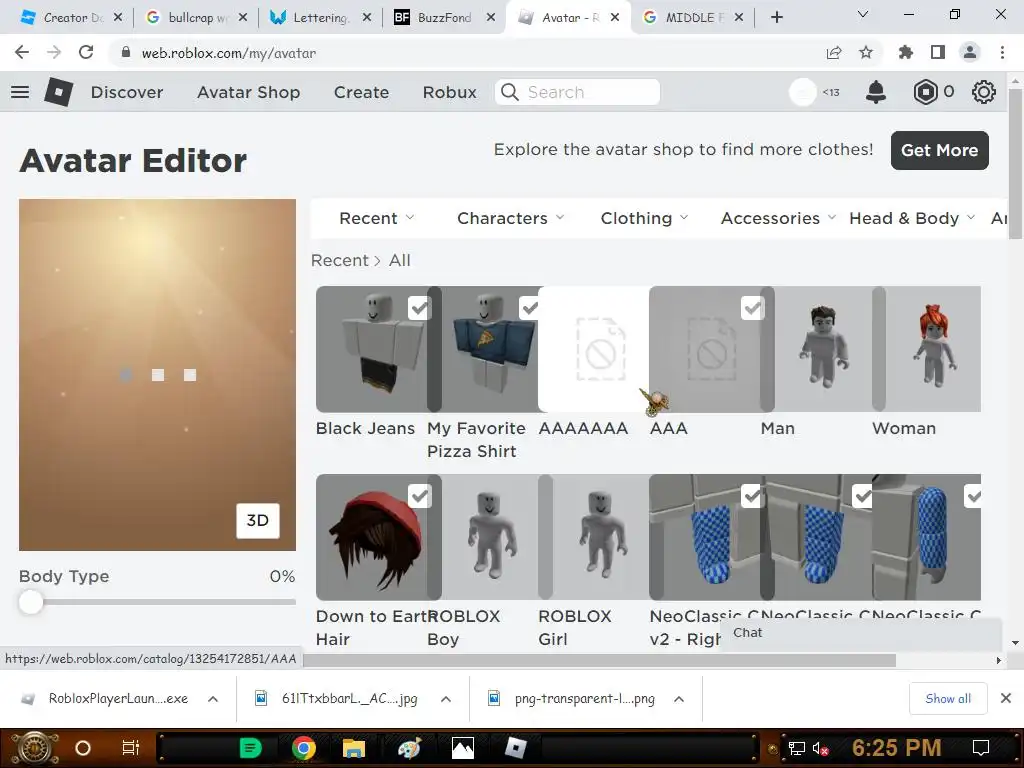Open the Roblox hamburger navigation menu
This screenshot has width=1024, height=768.
click(20, 92)
